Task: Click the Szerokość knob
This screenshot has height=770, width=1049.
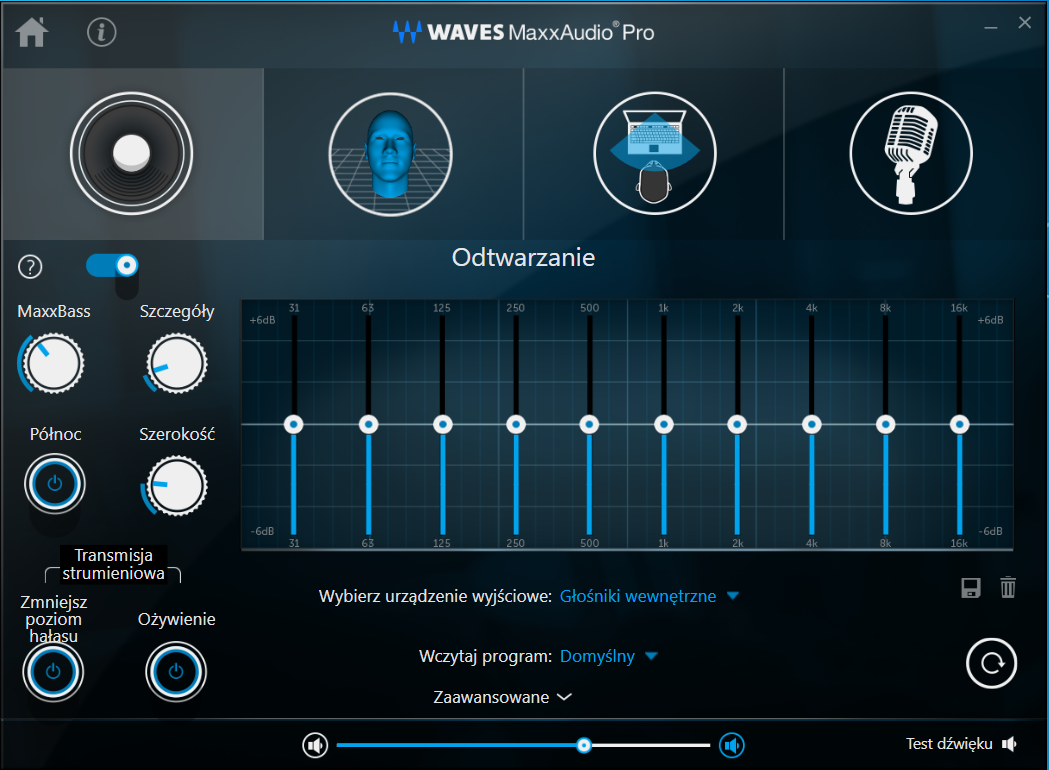Action: pos(177,486)
